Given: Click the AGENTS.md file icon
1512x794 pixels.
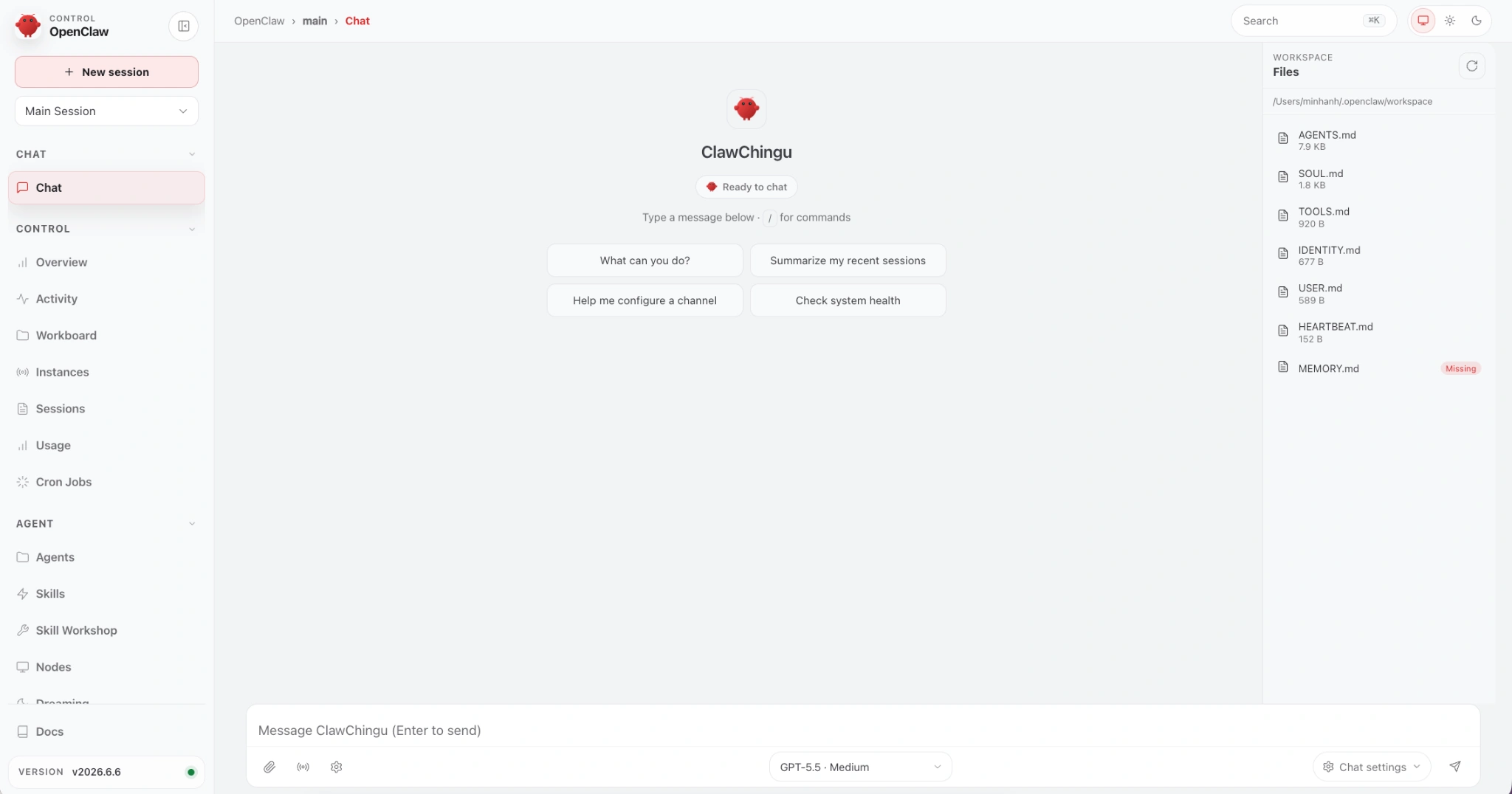Looking at the screenshot, I should pos(1283,138).
